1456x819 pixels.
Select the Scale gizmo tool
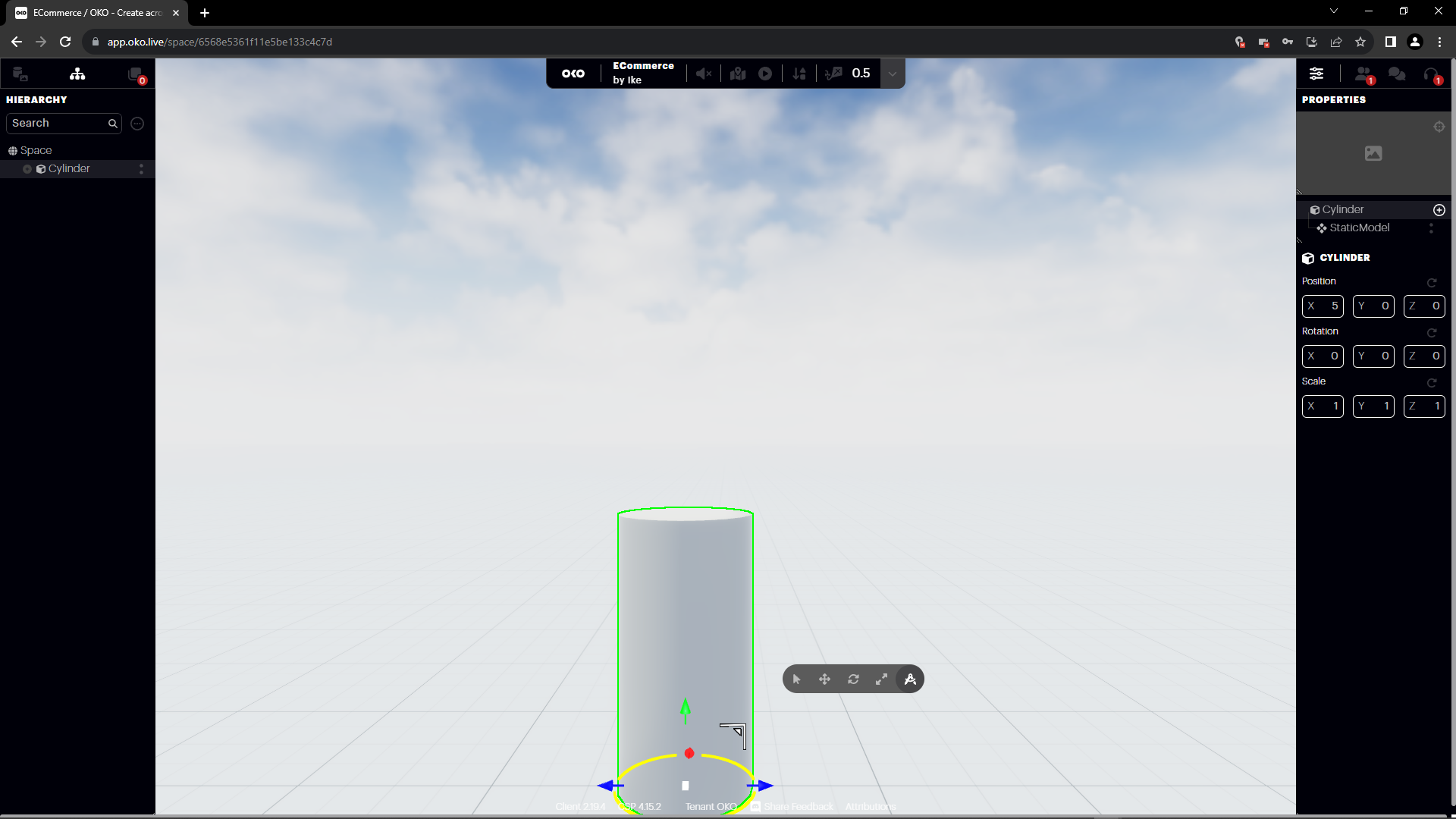coord(882,679)
